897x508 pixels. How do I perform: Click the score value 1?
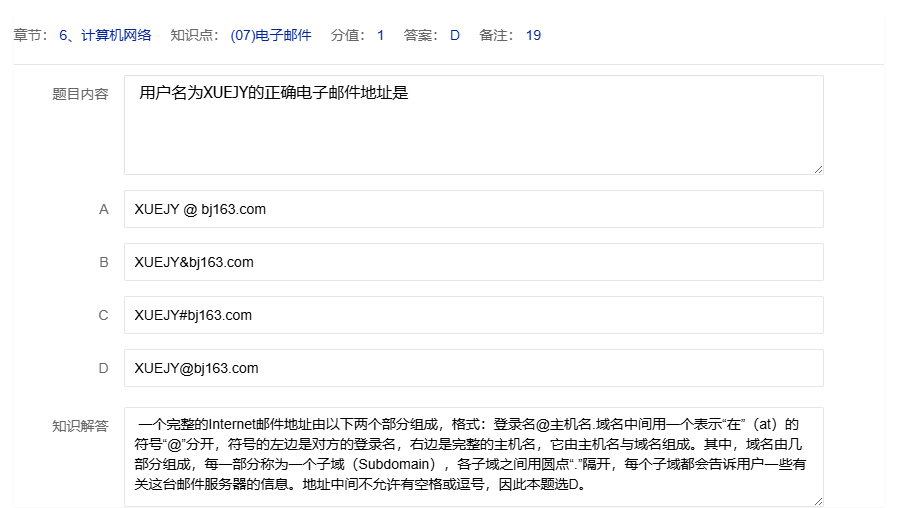click(380, 35)
